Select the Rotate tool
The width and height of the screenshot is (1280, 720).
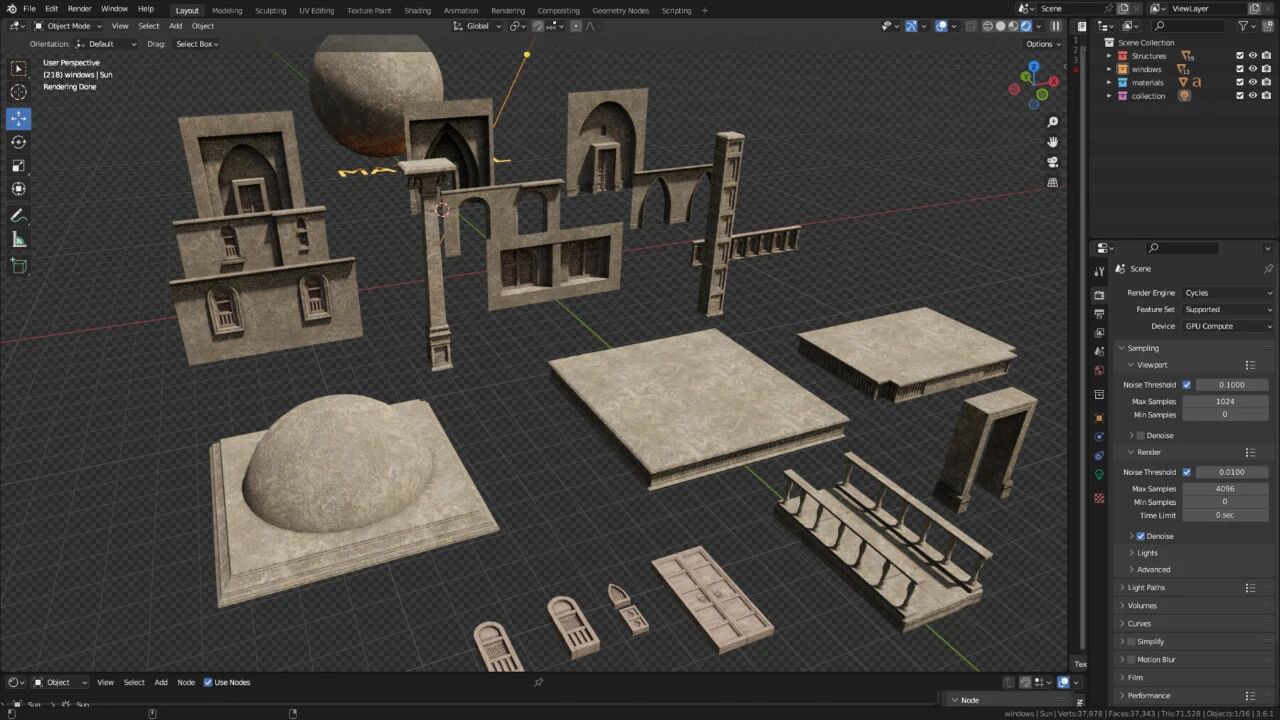pos(19,142)
